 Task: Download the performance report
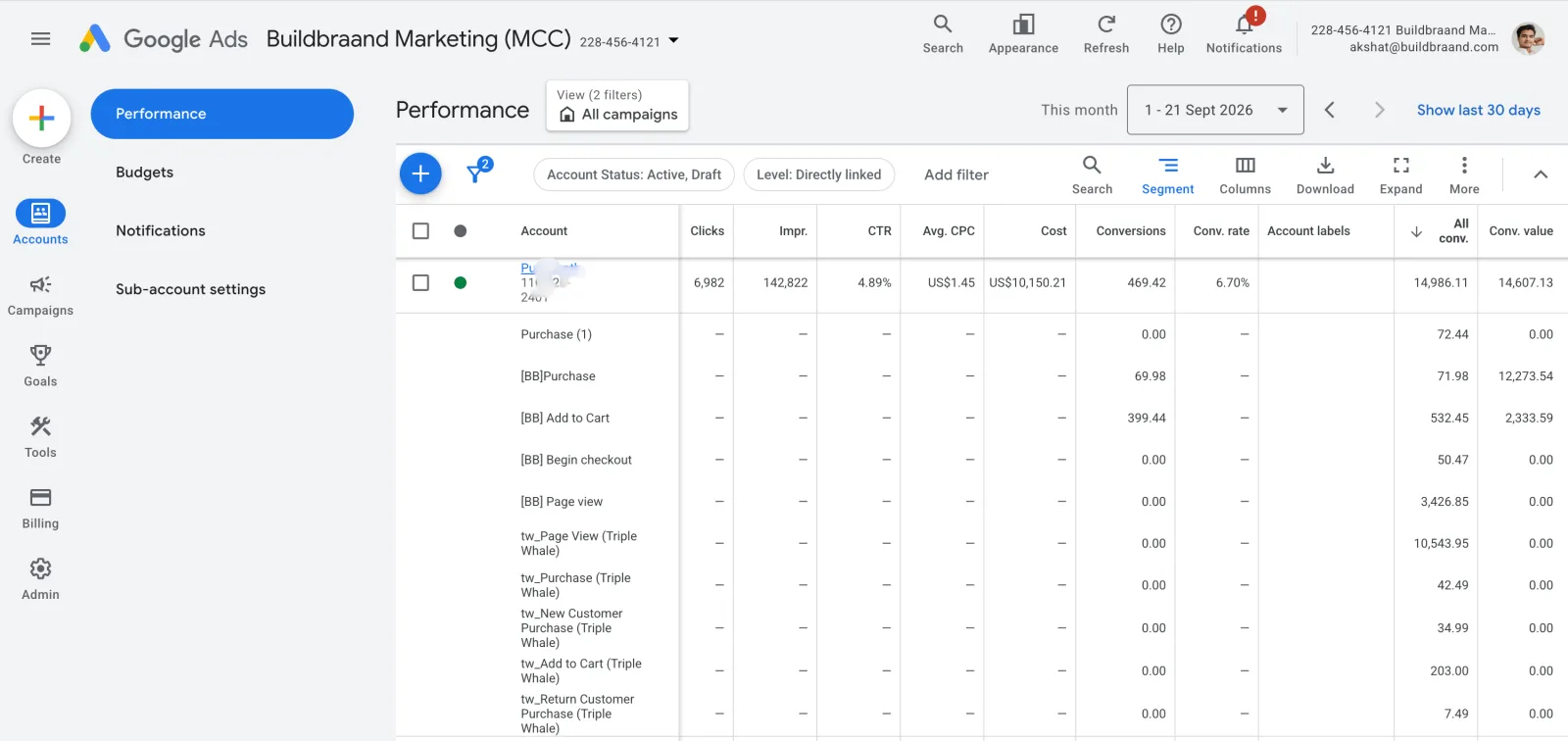click(1325, 175)
